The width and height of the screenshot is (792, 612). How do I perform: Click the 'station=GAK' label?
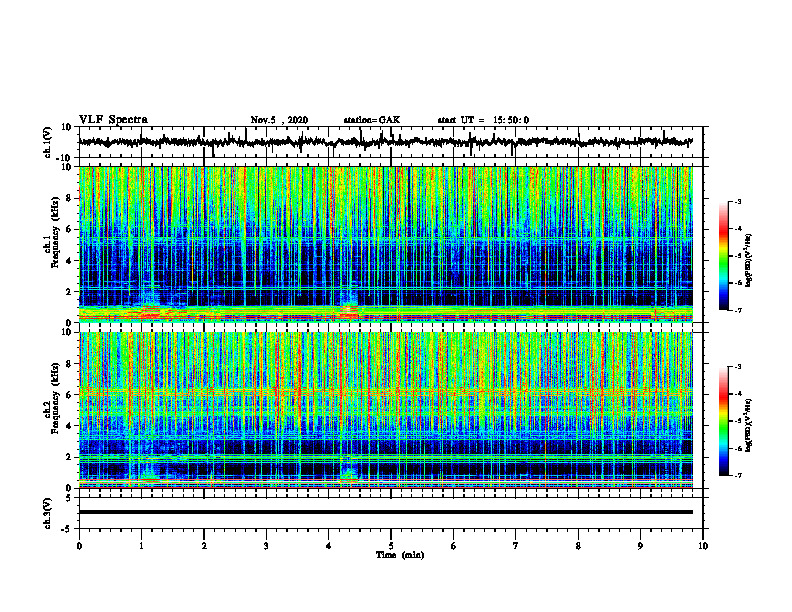372,120
